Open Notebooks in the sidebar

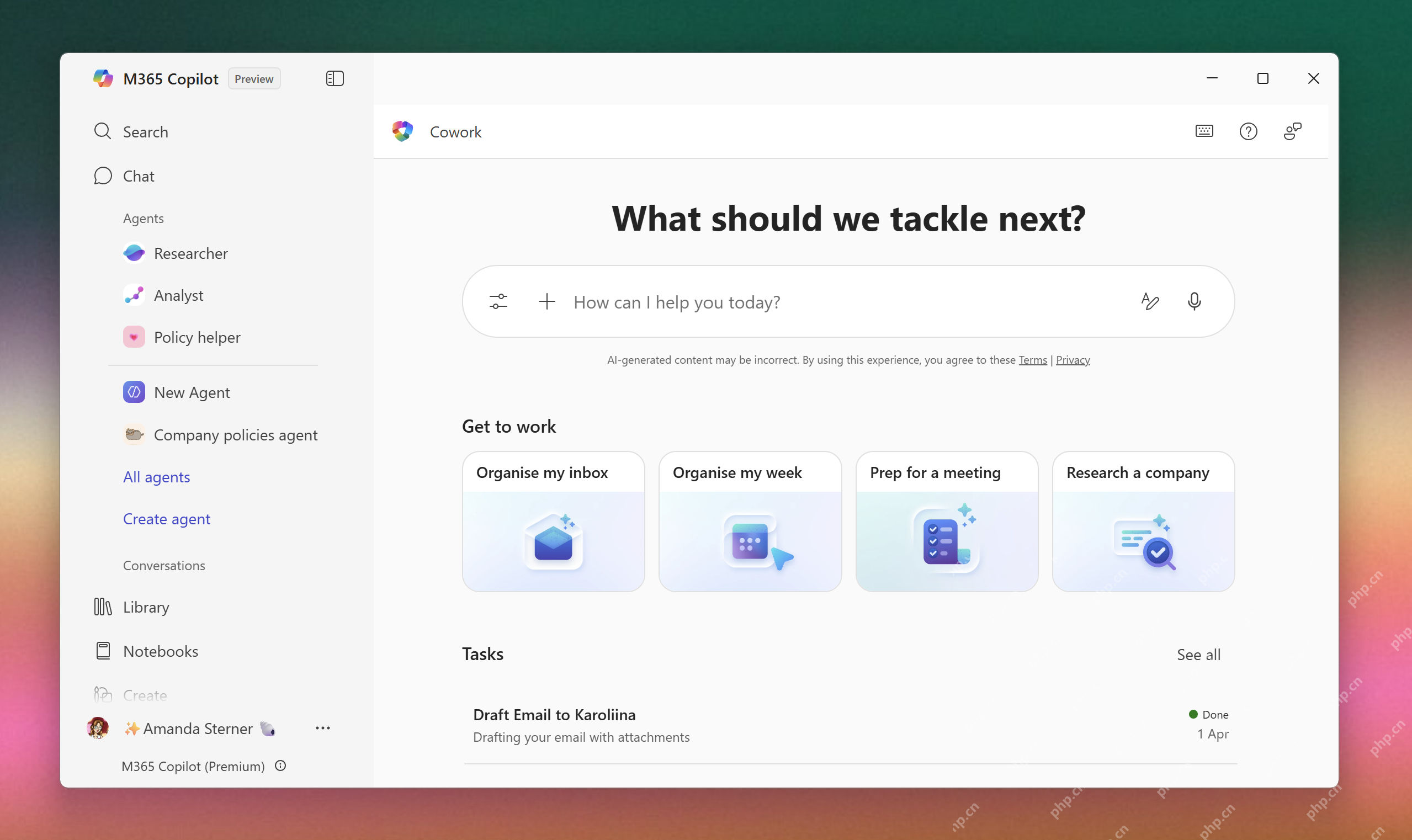click(x=146, y=651)
